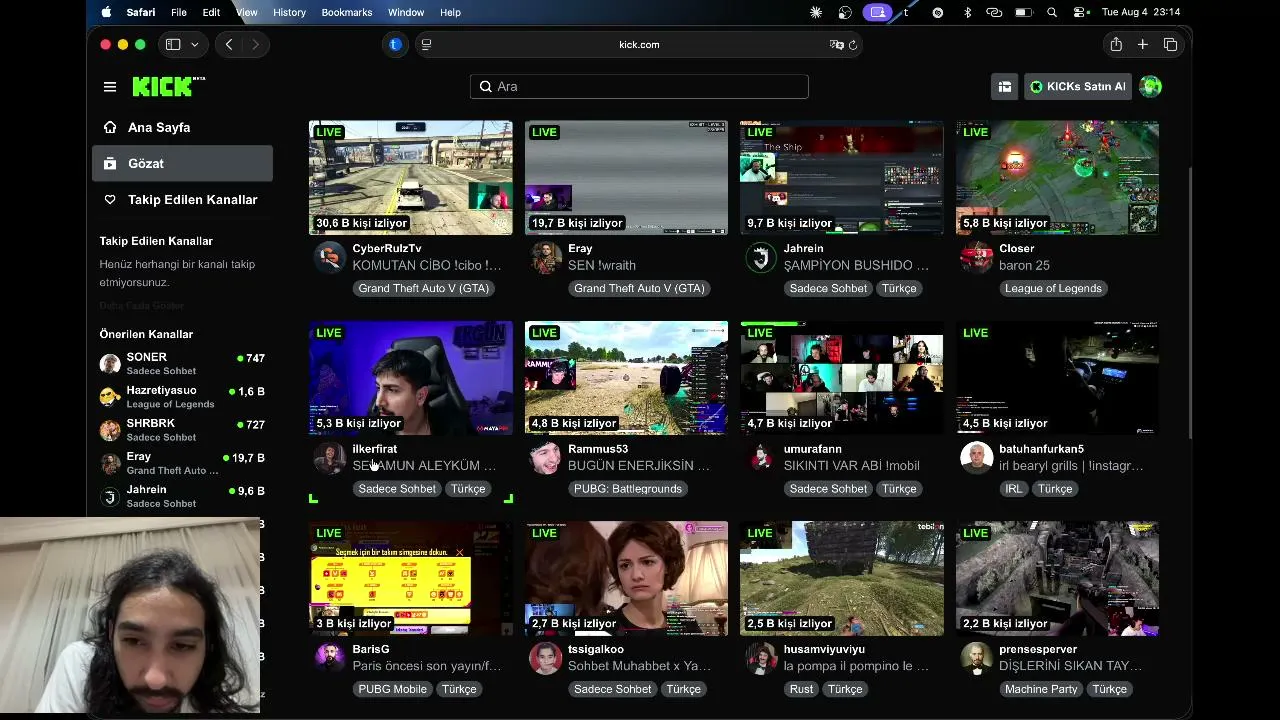Open a new Safari tab
The height and width of the screenshot is (720, 1280).
point(1143,44)
